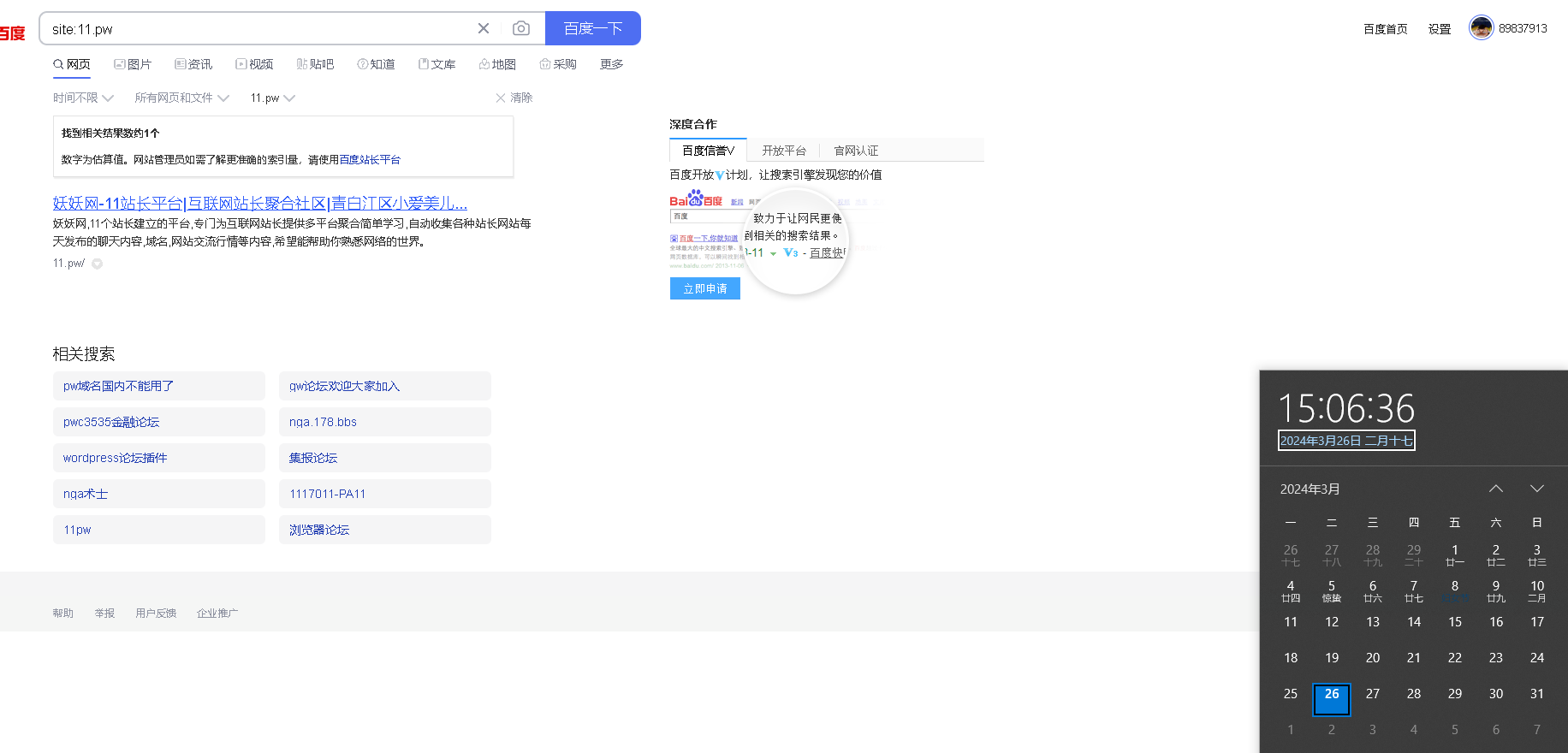
Task: Expand the 时间不限 time filter
Action: point(83,98)
